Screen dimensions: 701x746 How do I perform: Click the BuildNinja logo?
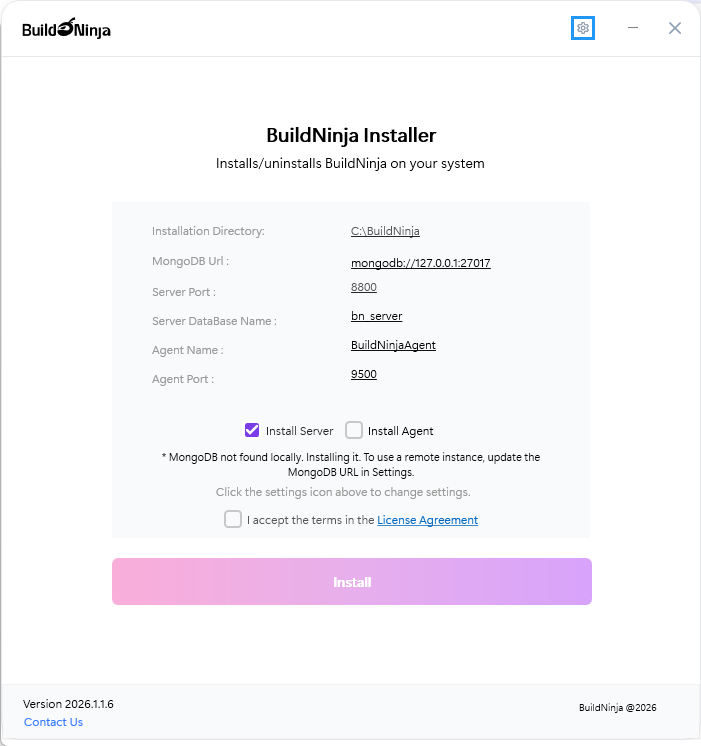pyautogui.click(x=66, y=29)
